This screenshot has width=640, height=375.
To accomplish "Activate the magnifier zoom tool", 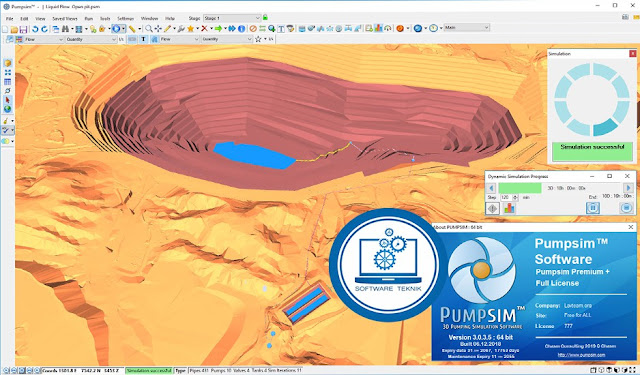I will 149,29.
